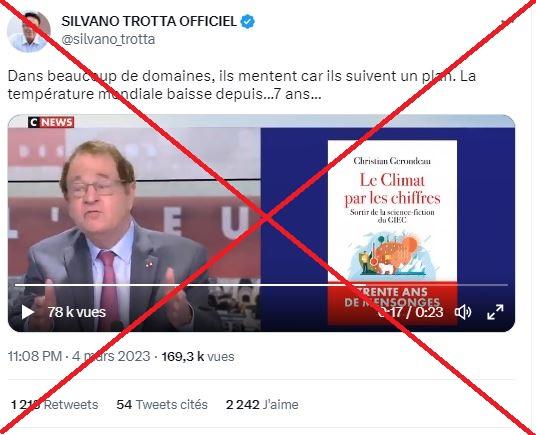Open the SILVANO TROTTA OFFICIEL display name
Viewport: 536px width, 435px height.
point(149,21)
